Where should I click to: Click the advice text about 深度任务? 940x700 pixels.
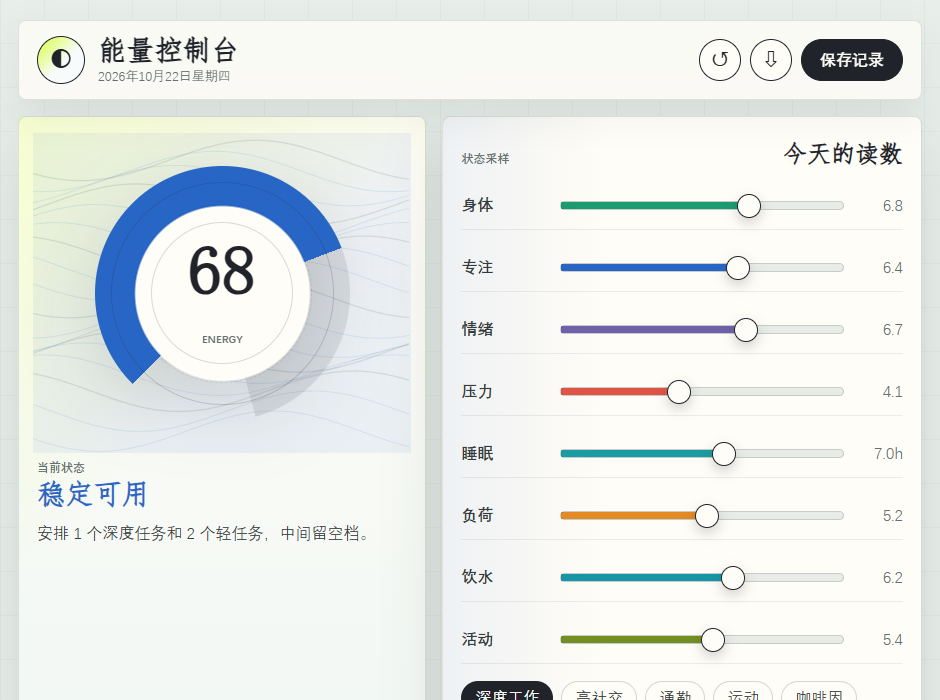point(204,533)
